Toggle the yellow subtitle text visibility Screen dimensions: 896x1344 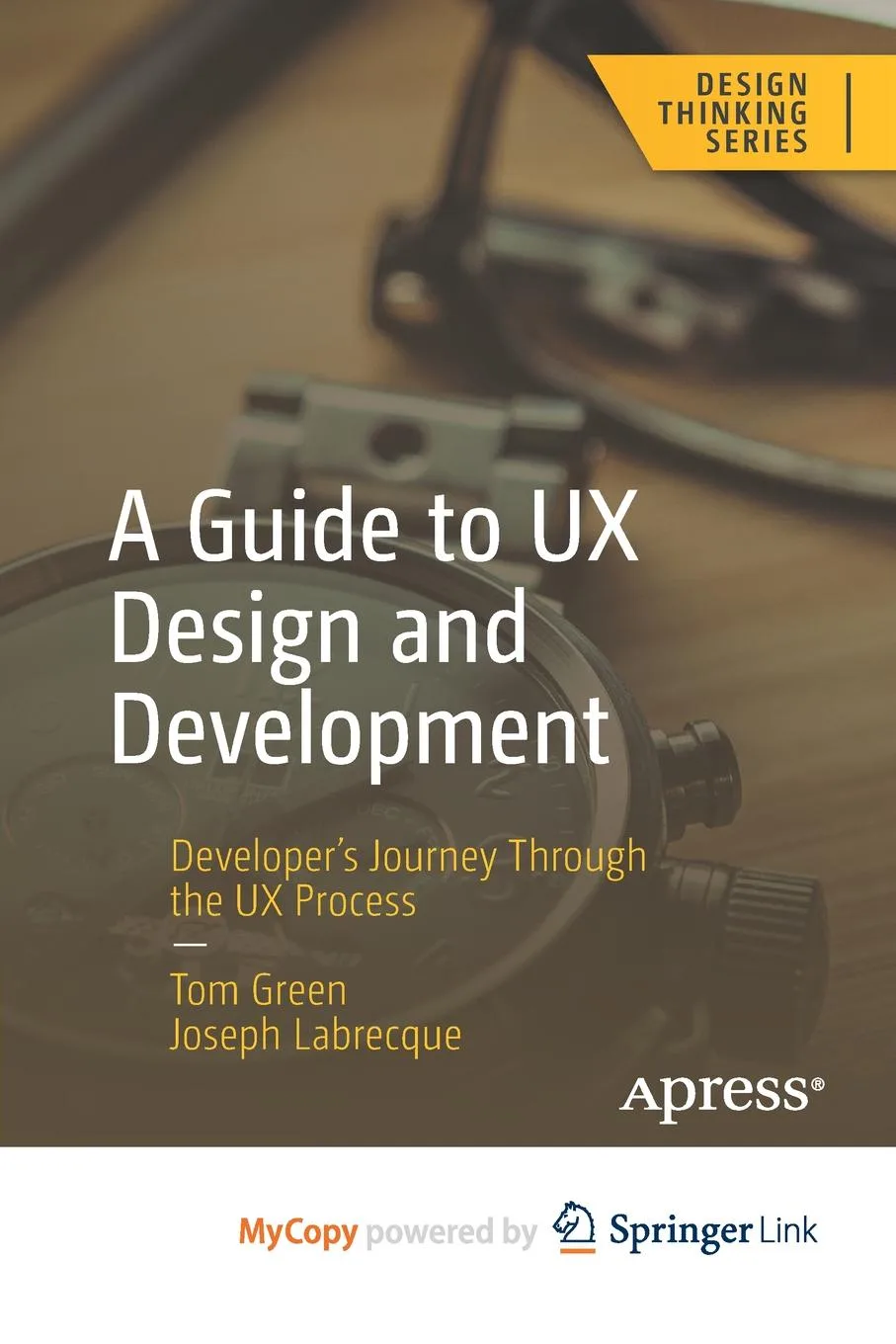tap(407, 880)
